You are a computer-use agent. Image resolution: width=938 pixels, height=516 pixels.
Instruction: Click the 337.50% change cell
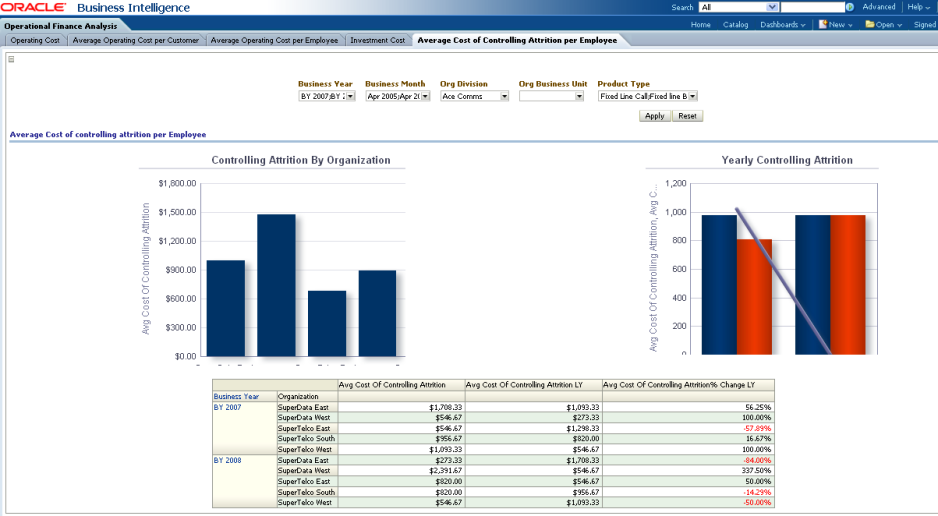[688, 471]
